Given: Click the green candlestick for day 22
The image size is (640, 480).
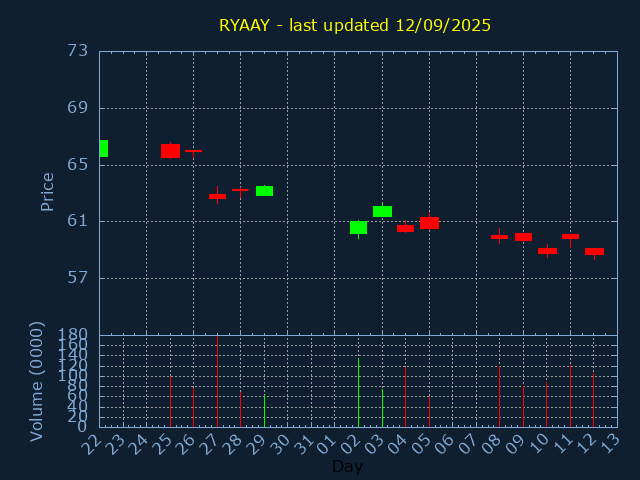Looking at the screenshot, I should pyautogui.click(x=104, y=148).
